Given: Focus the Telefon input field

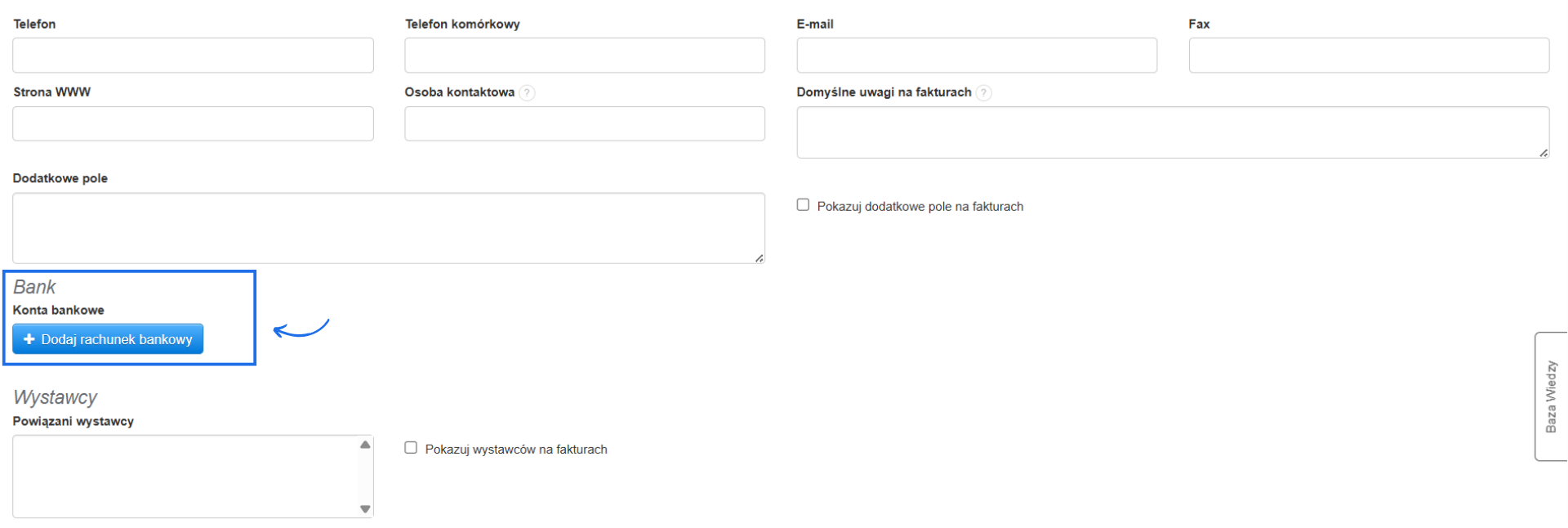Looking at the screenshot, I should pyautogui.click(x=193, y=56).
